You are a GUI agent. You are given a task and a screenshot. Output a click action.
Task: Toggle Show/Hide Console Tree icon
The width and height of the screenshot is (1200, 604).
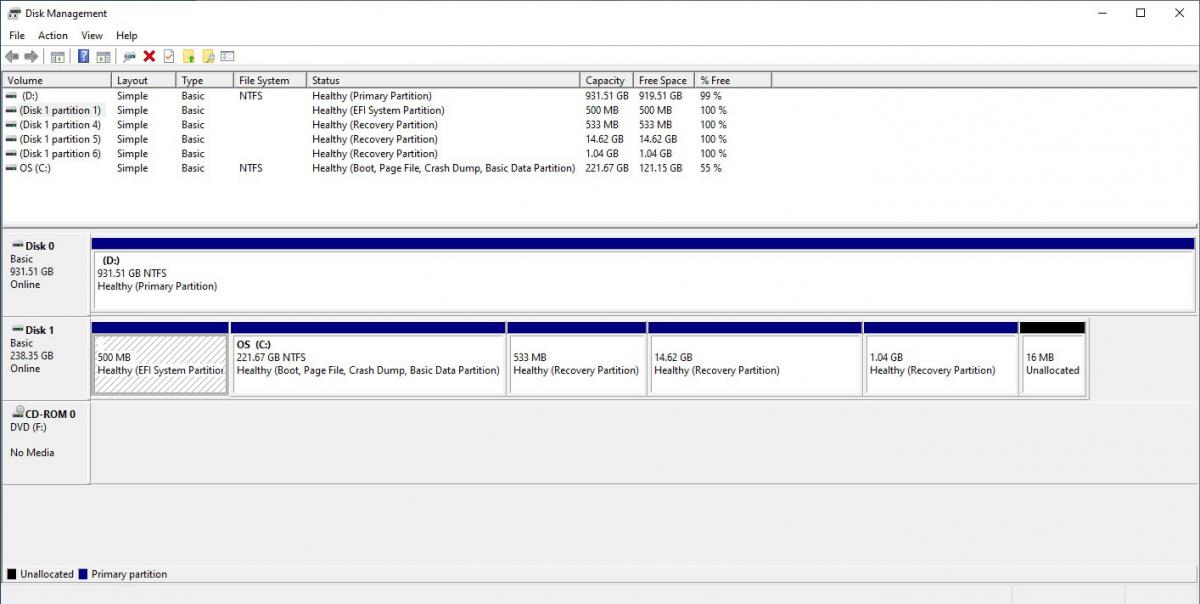coord(58,57)
